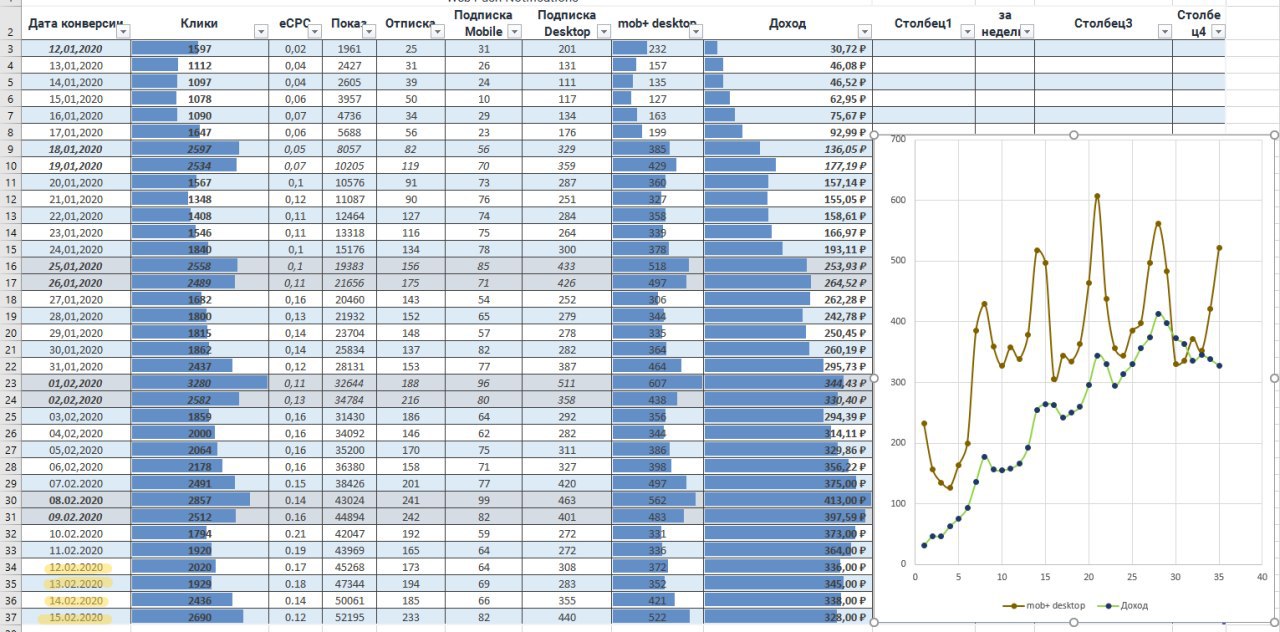The width and height of the screenshot is (1280, 632).
Task: Click the chart's top-left corner handle
Action: [x=876, y=135]
